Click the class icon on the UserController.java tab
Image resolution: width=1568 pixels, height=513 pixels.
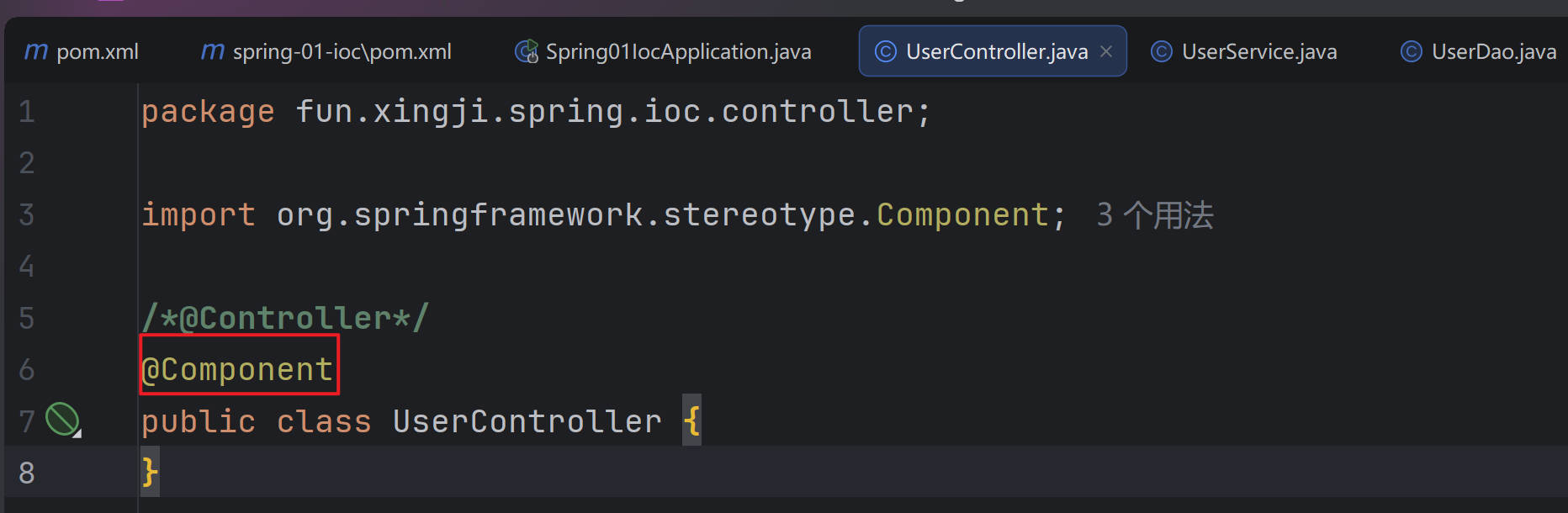pos(886,52)
